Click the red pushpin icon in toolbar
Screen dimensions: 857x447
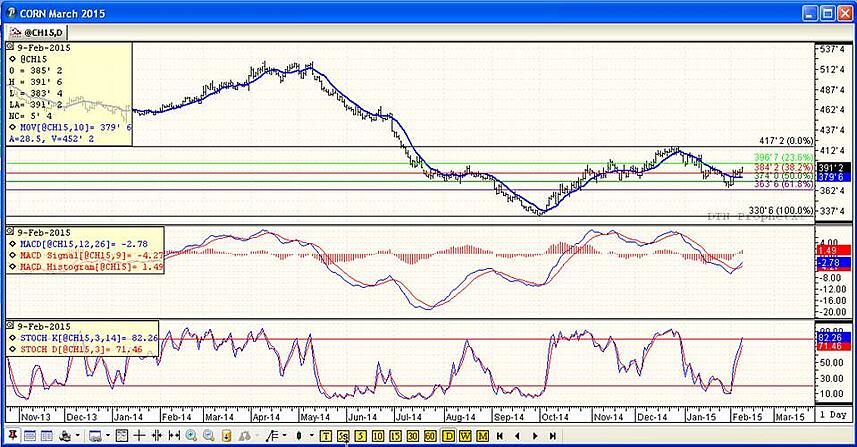coord(13,436)
